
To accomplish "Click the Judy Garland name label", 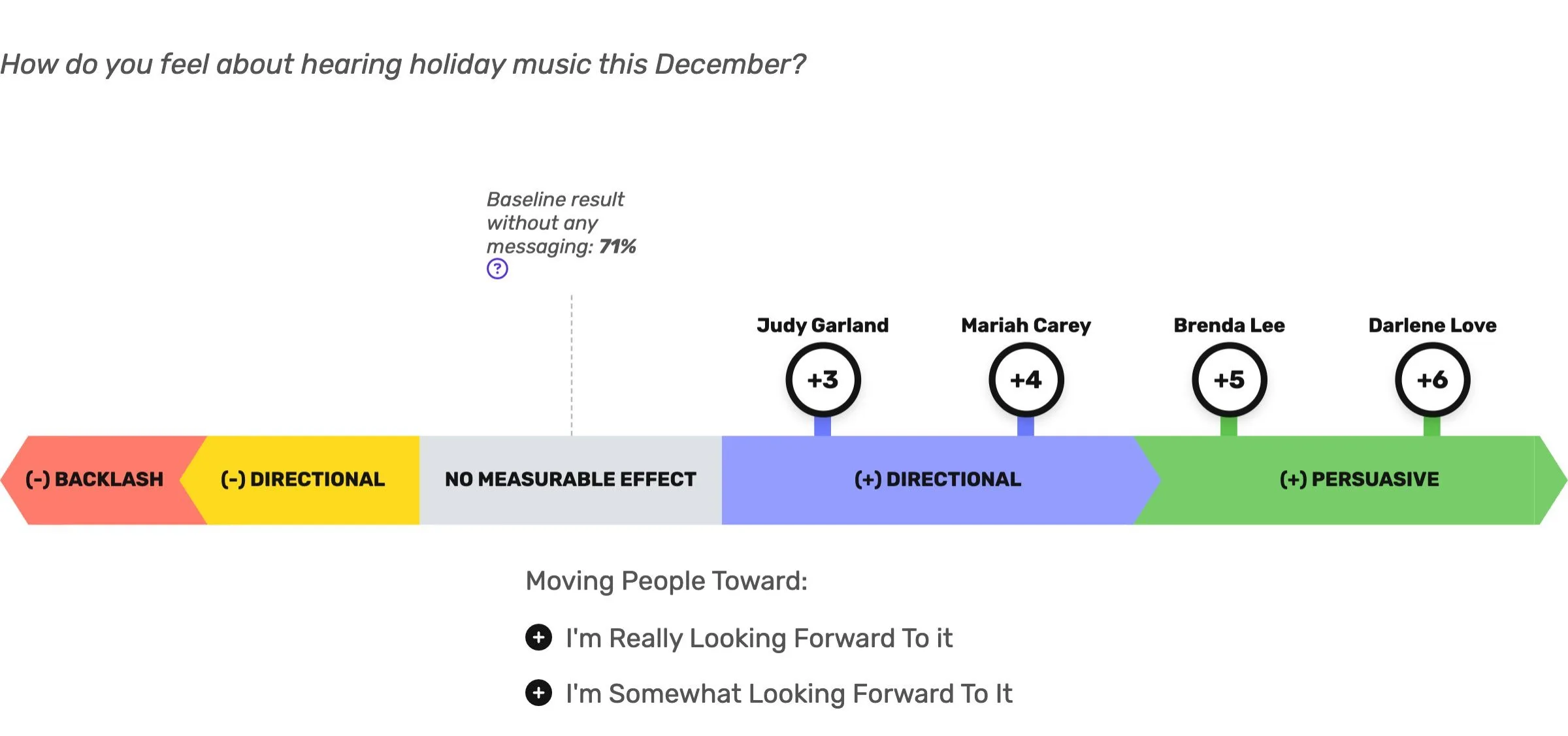I will point(823,325).
